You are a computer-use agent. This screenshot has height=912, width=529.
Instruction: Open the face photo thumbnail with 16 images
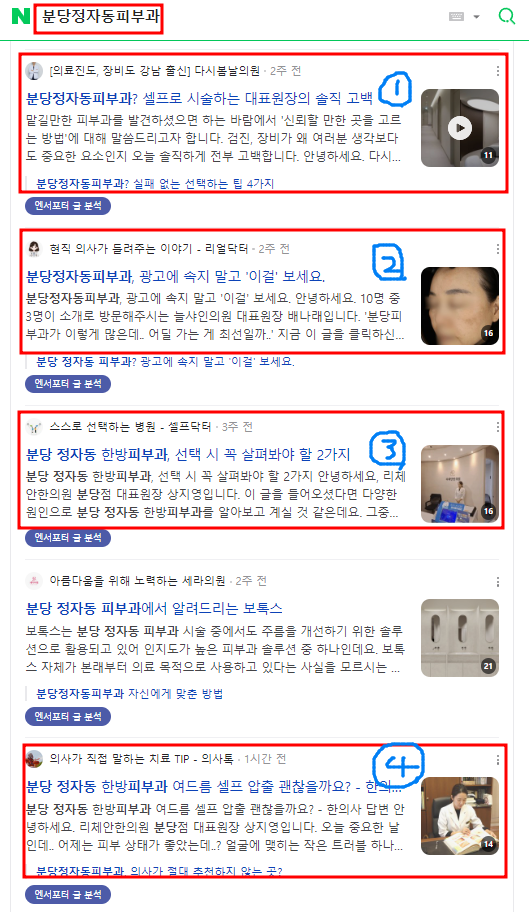[x=460, y=306]
